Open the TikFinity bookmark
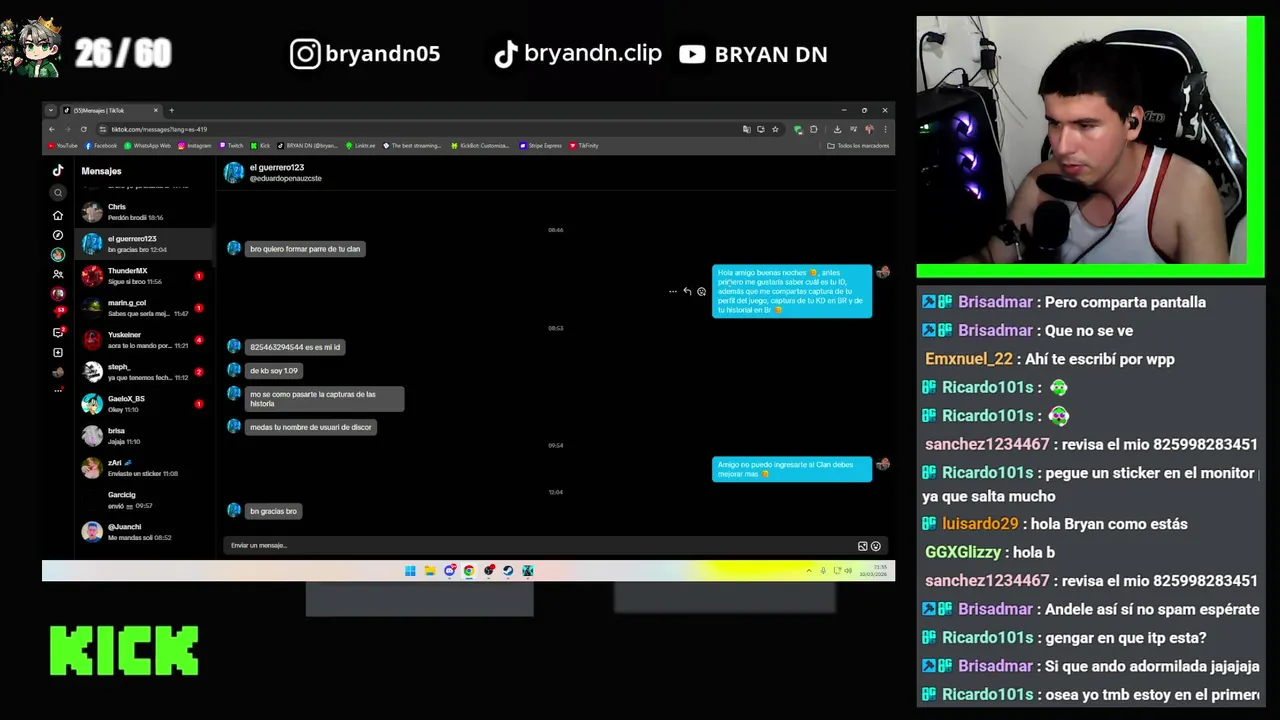 coord(584,146)
